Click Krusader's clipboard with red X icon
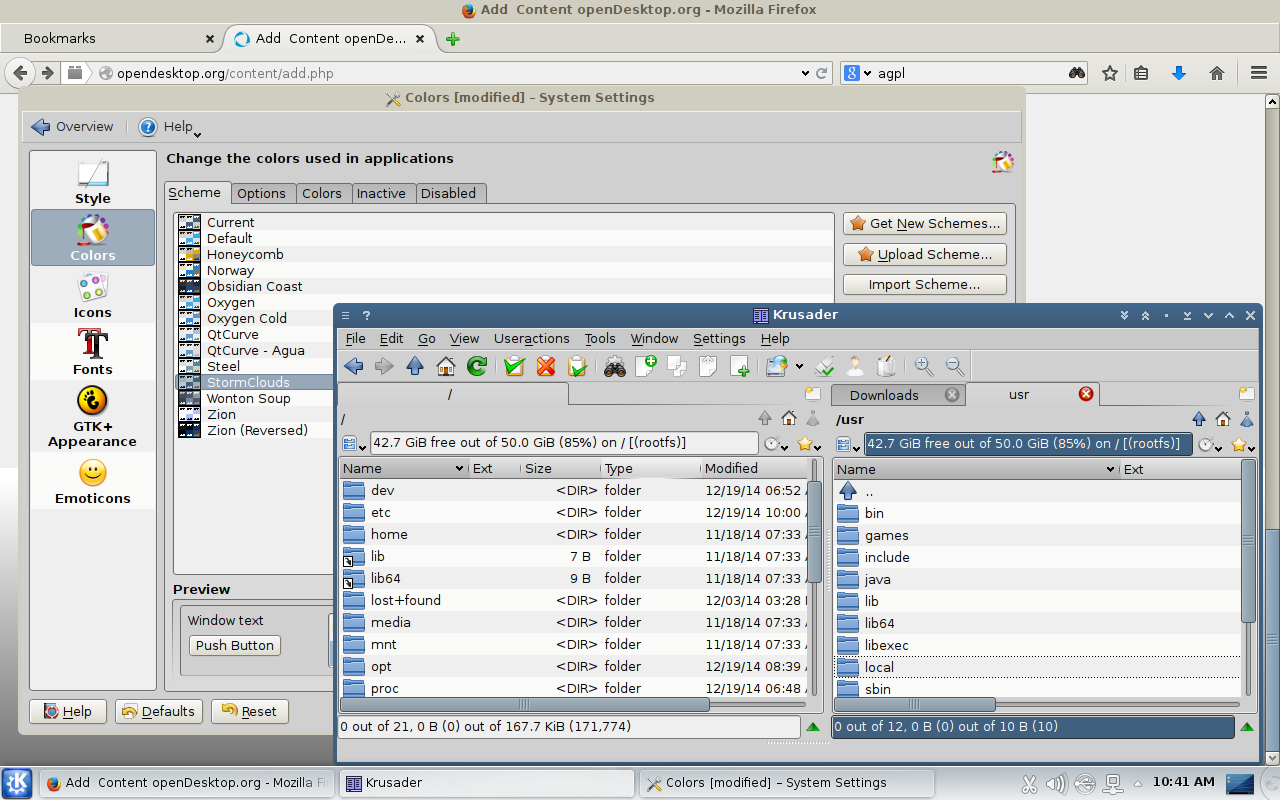Screen dimensions: 1280x800 [x=545, y=366]
